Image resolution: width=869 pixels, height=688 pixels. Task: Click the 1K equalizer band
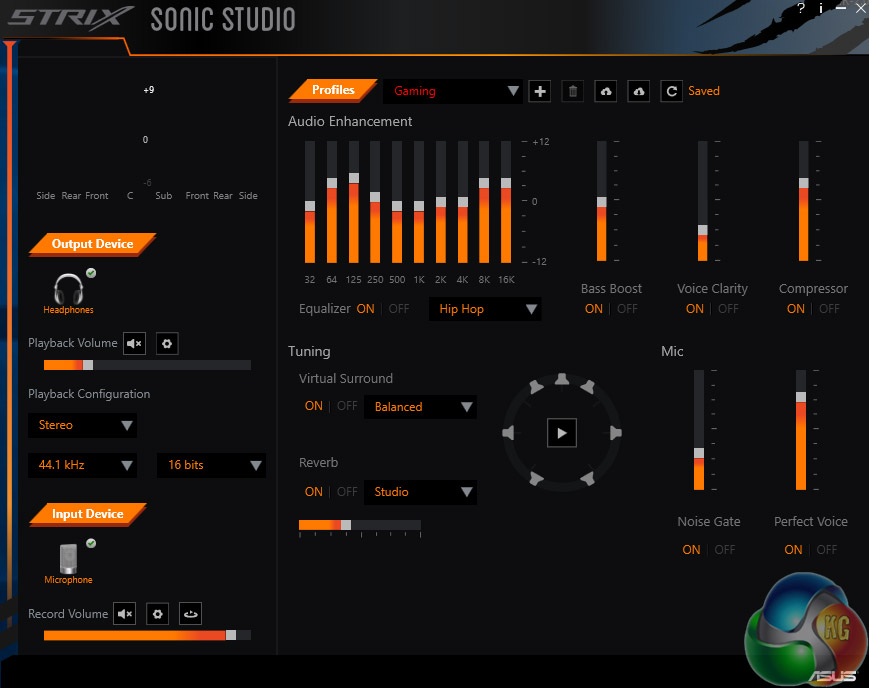coord(419,202)
